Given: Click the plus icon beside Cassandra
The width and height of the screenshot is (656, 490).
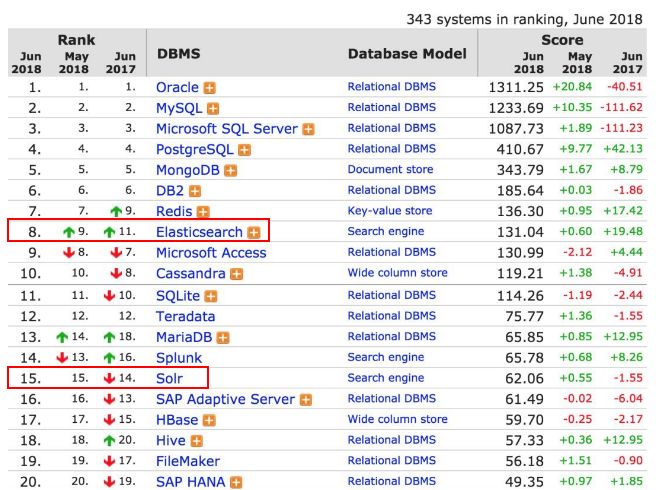Looking at the screenshot, I should (237, 274).
